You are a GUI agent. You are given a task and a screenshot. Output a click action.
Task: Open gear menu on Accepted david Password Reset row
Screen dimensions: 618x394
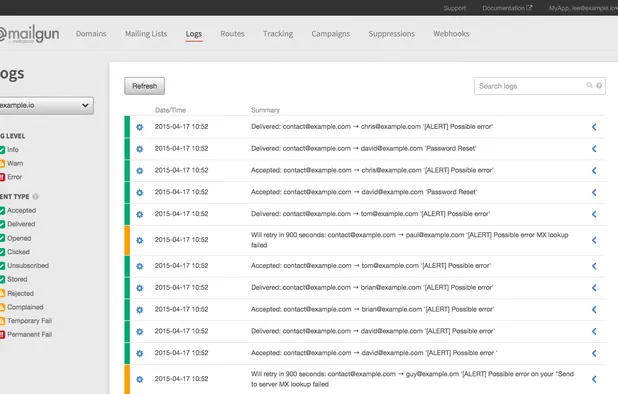tap(140, 192)
